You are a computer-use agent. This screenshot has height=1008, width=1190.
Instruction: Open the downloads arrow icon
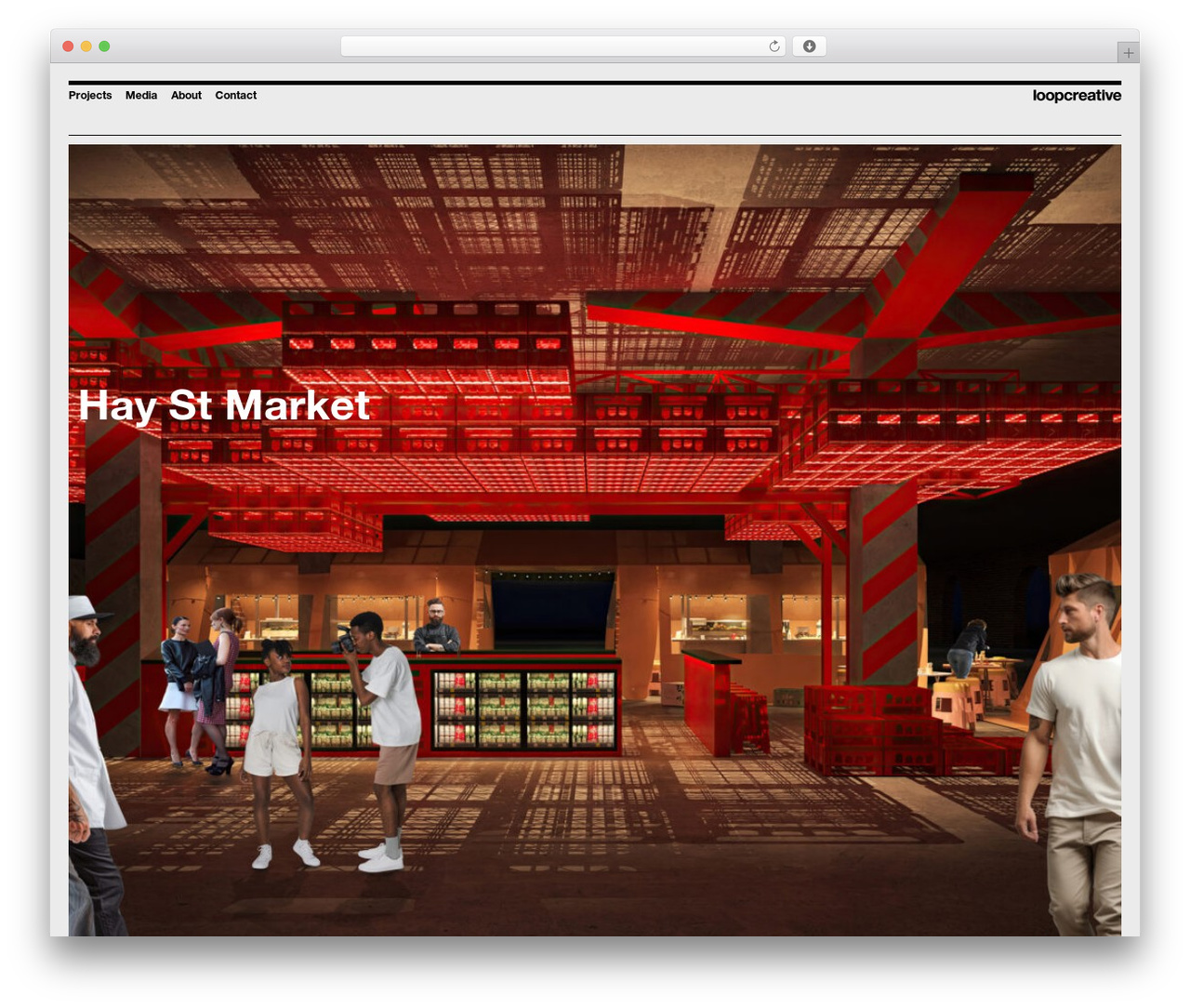(809, 46)
